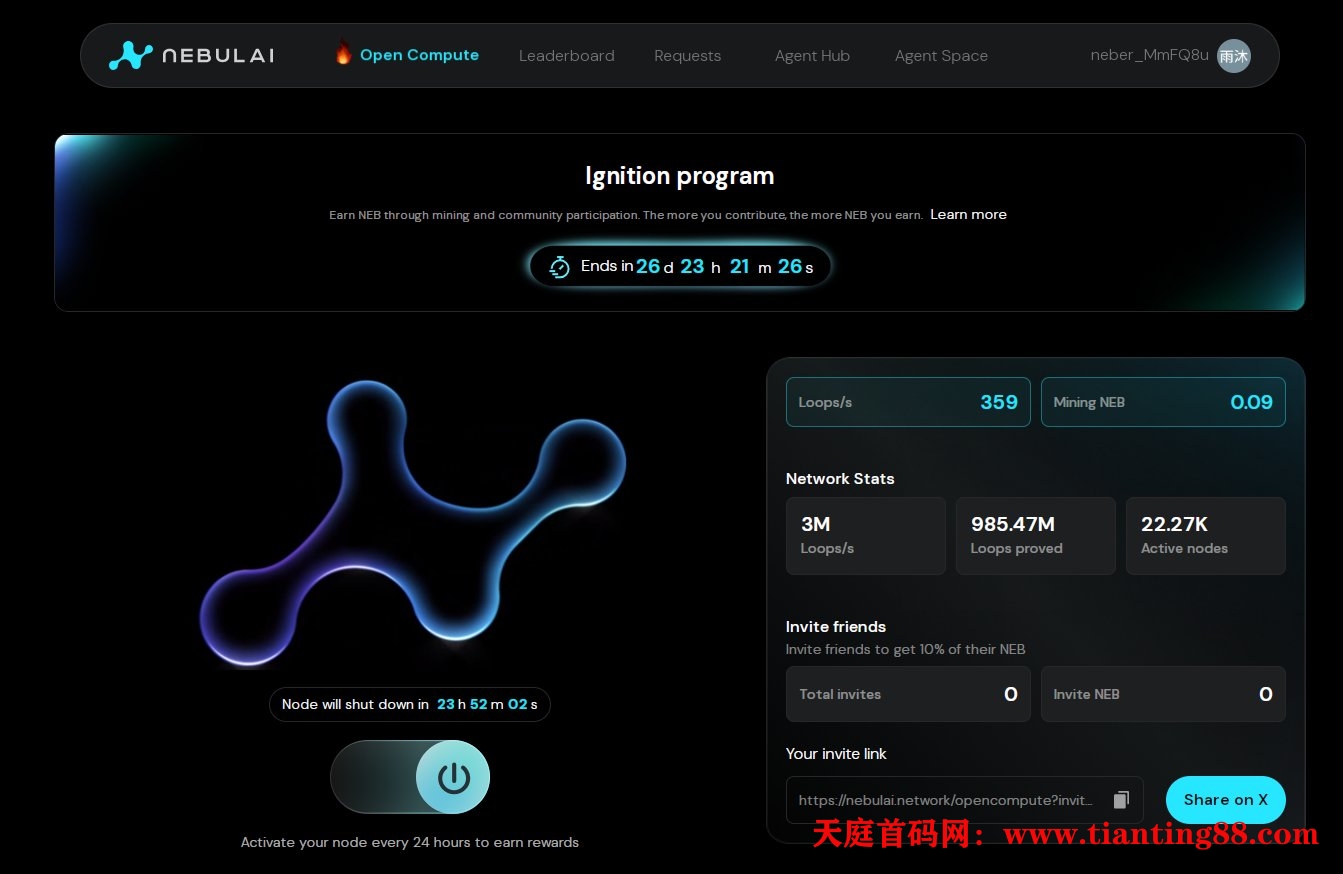Image resolution: width=1343 pixels, height=874 pixels.
Task: Click the Share on X button
Action: (x=1225, y=800)
